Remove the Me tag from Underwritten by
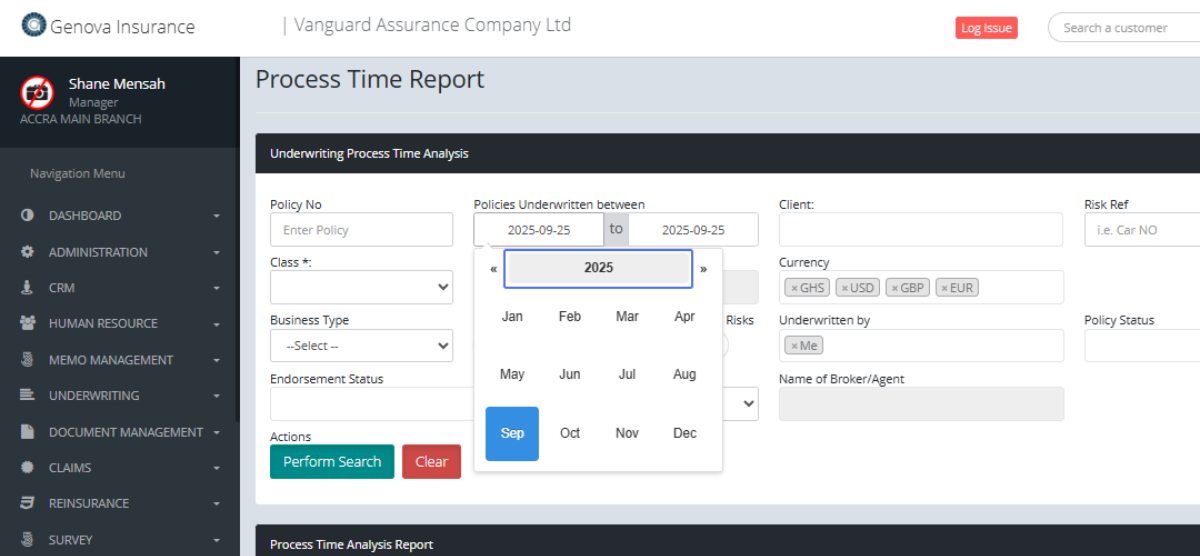Screen dimensions: 1200x556 coord(794,346)
